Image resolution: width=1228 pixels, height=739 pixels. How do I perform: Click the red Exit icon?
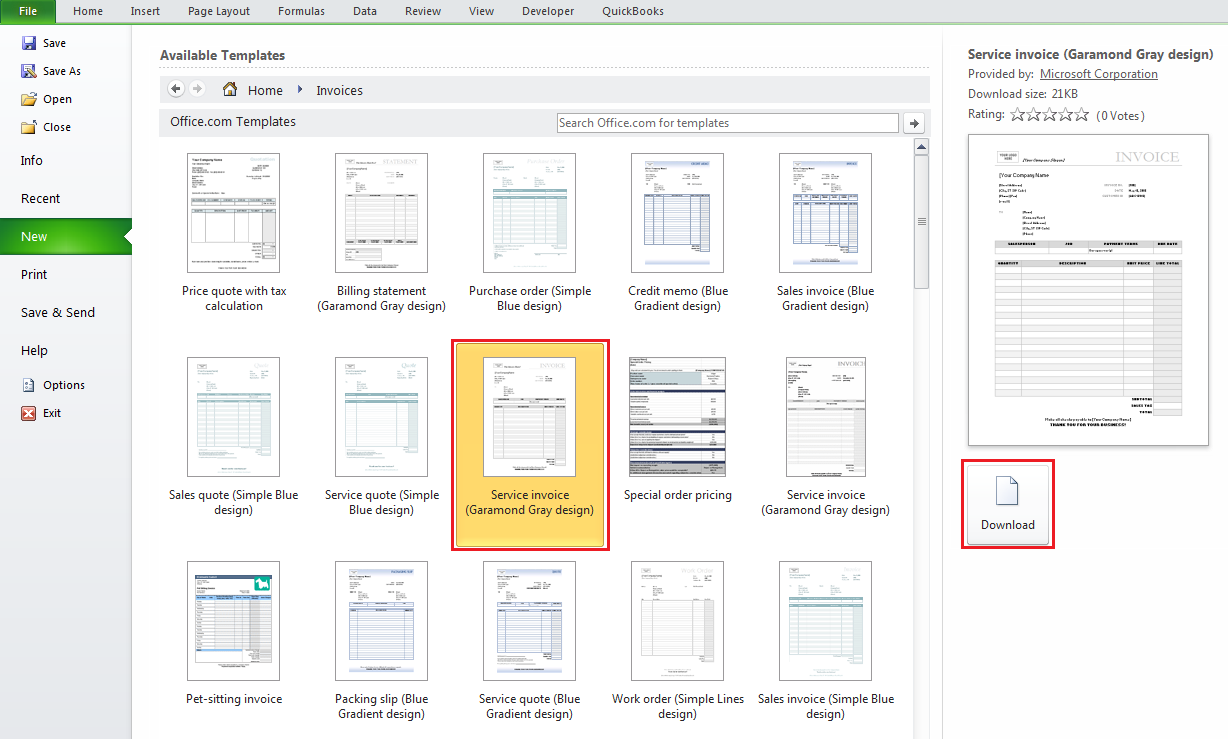point(28,413)
